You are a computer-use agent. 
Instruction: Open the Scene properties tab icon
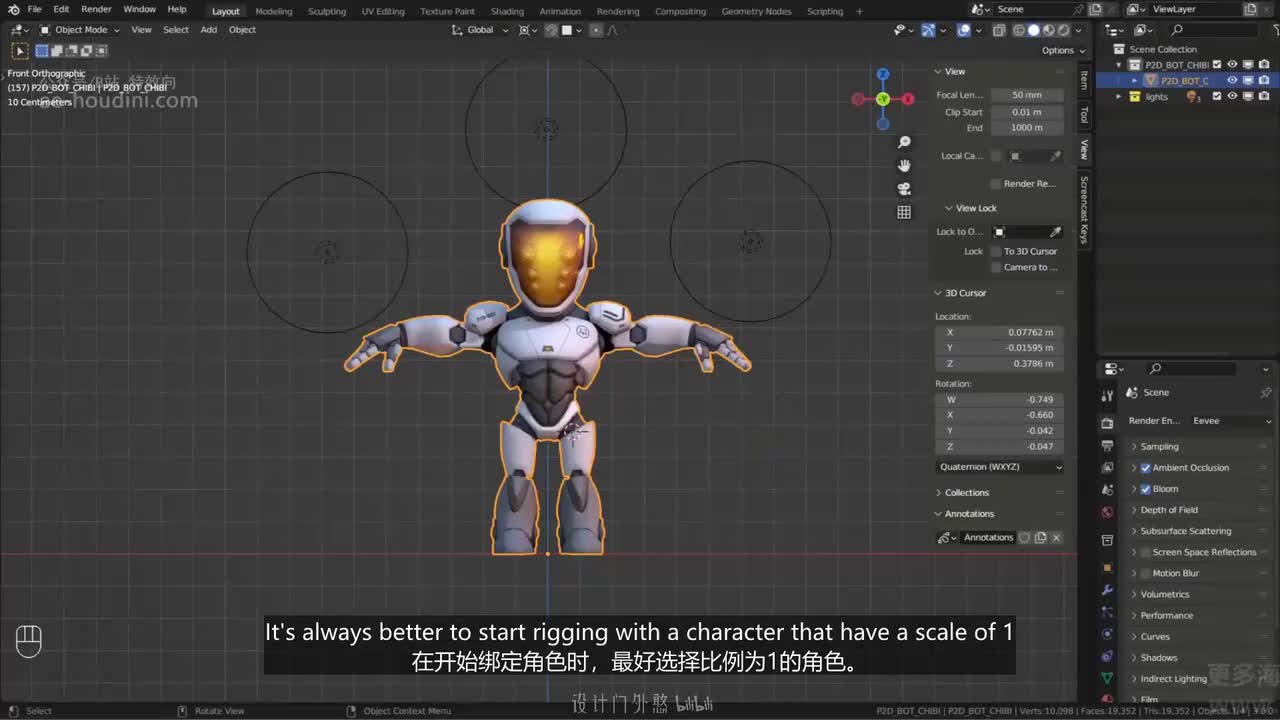click(1107, 490)
